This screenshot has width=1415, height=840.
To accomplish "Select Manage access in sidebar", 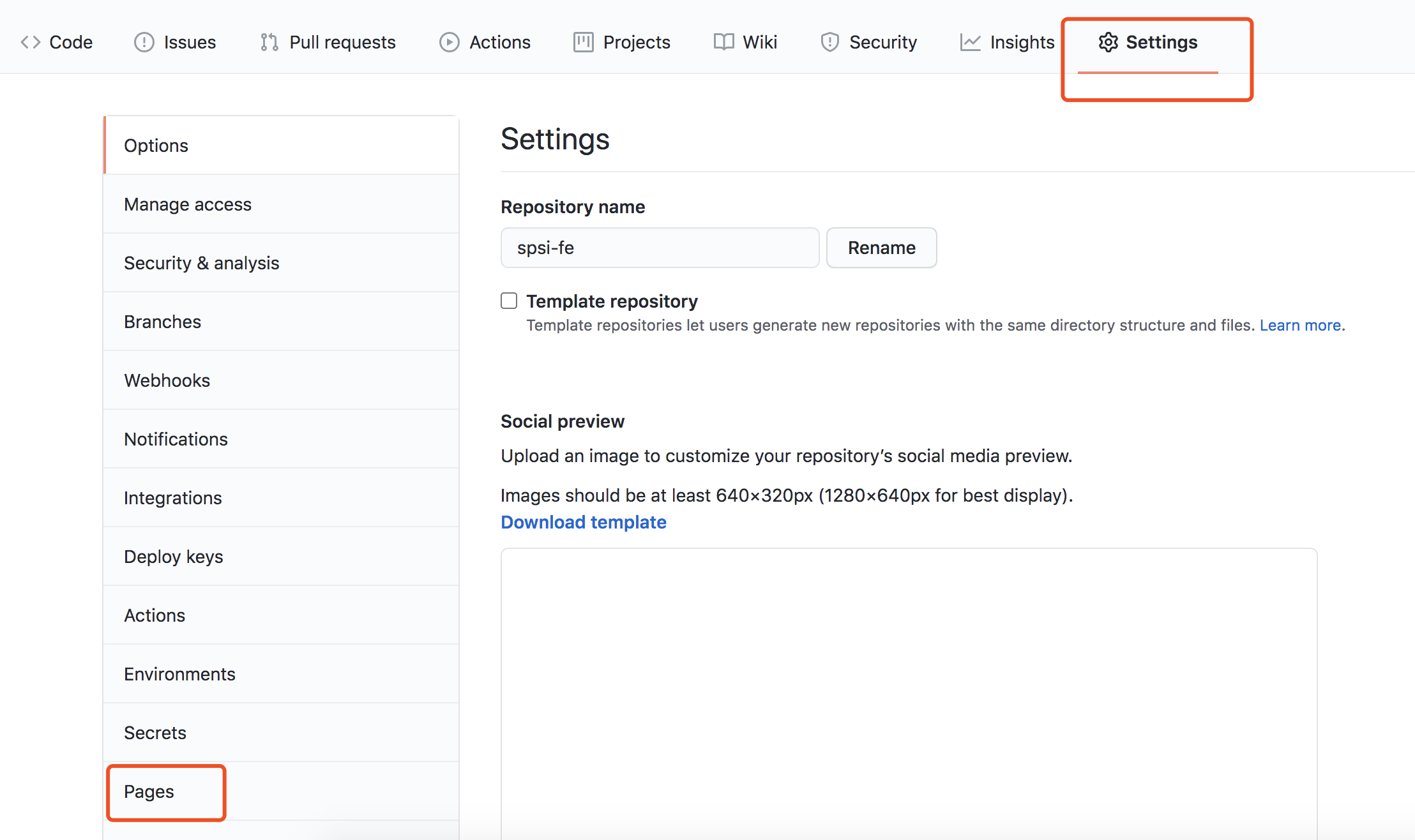I will [281, 204].
